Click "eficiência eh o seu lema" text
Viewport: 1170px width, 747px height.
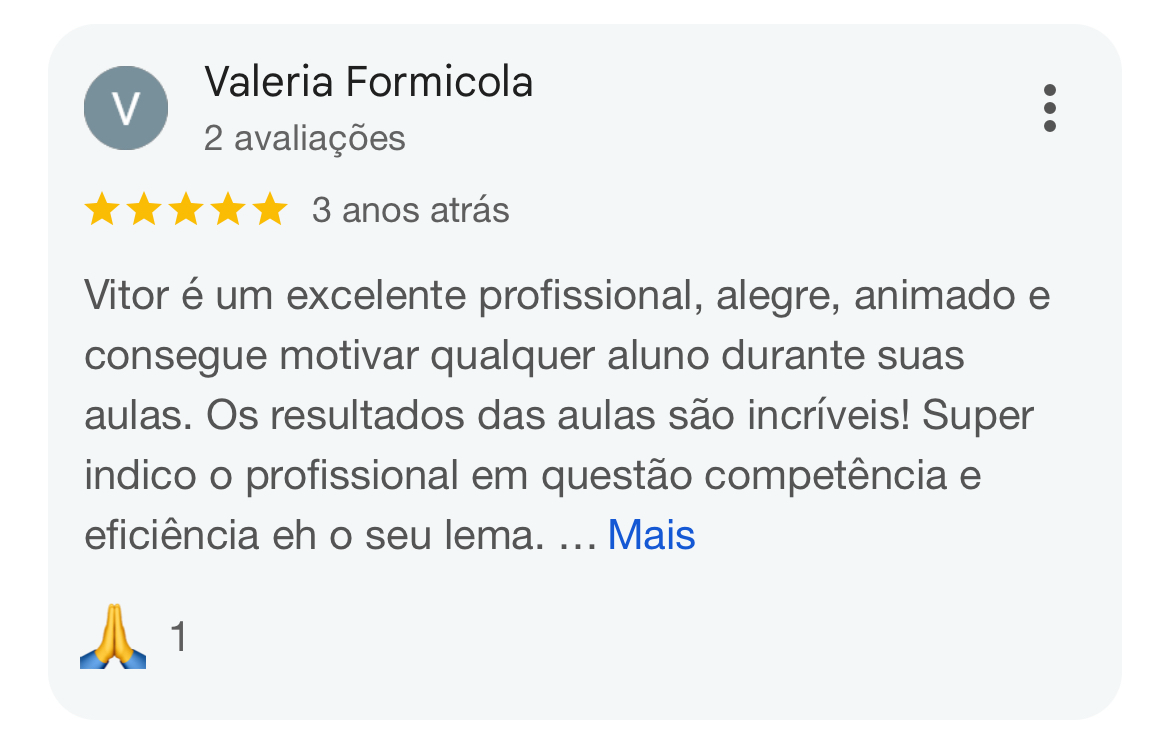[314, 536]
